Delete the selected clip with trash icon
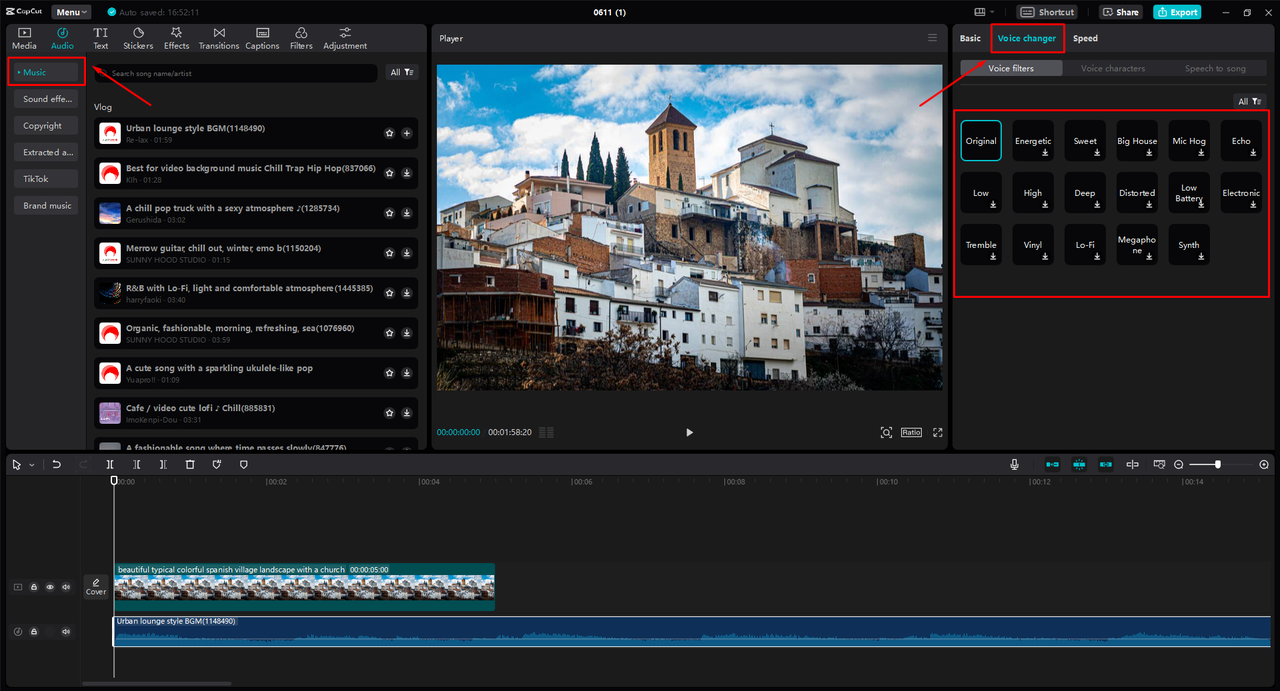This screenshot has height=691, width=1280. tap(190, 465)
